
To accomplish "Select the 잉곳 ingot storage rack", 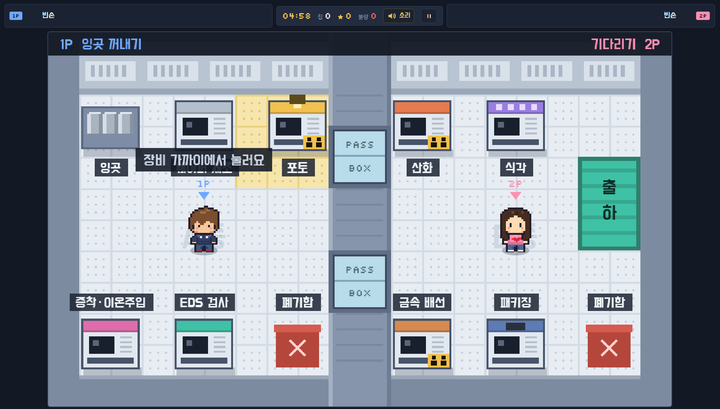I will coord(110,128).
